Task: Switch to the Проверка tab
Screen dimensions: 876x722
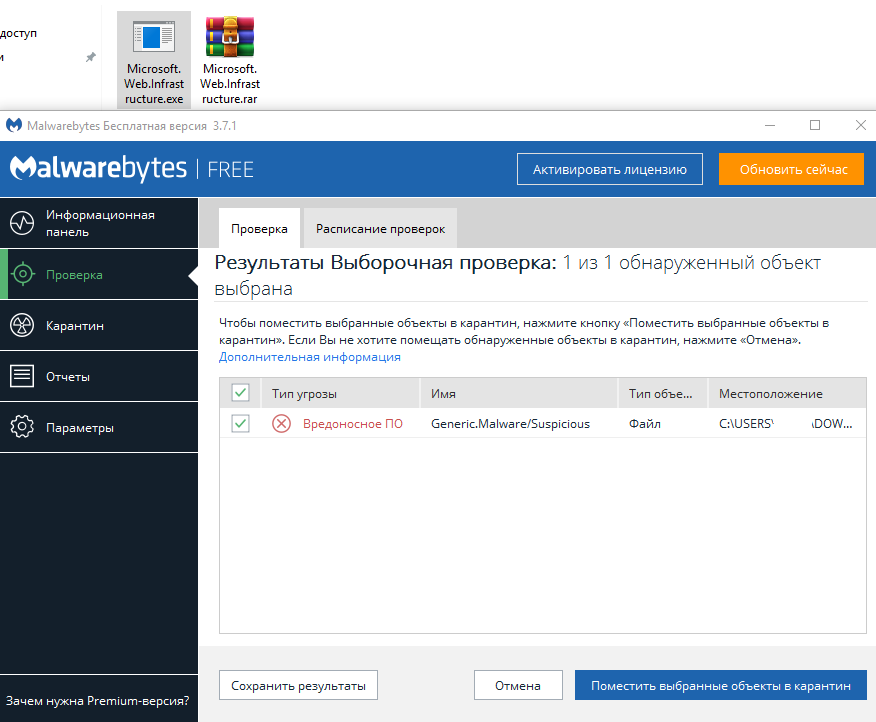Action: pyautogui.click(x=259, y=229)
